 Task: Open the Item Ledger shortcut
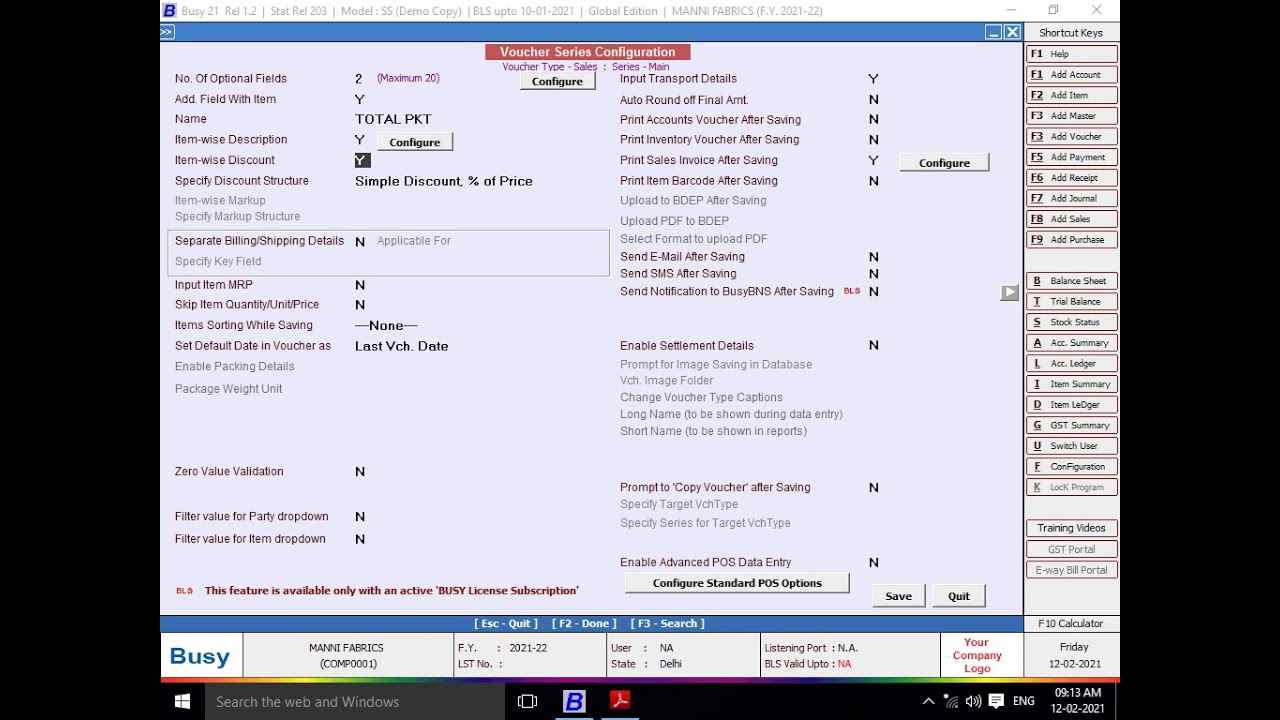[1071, 404]
